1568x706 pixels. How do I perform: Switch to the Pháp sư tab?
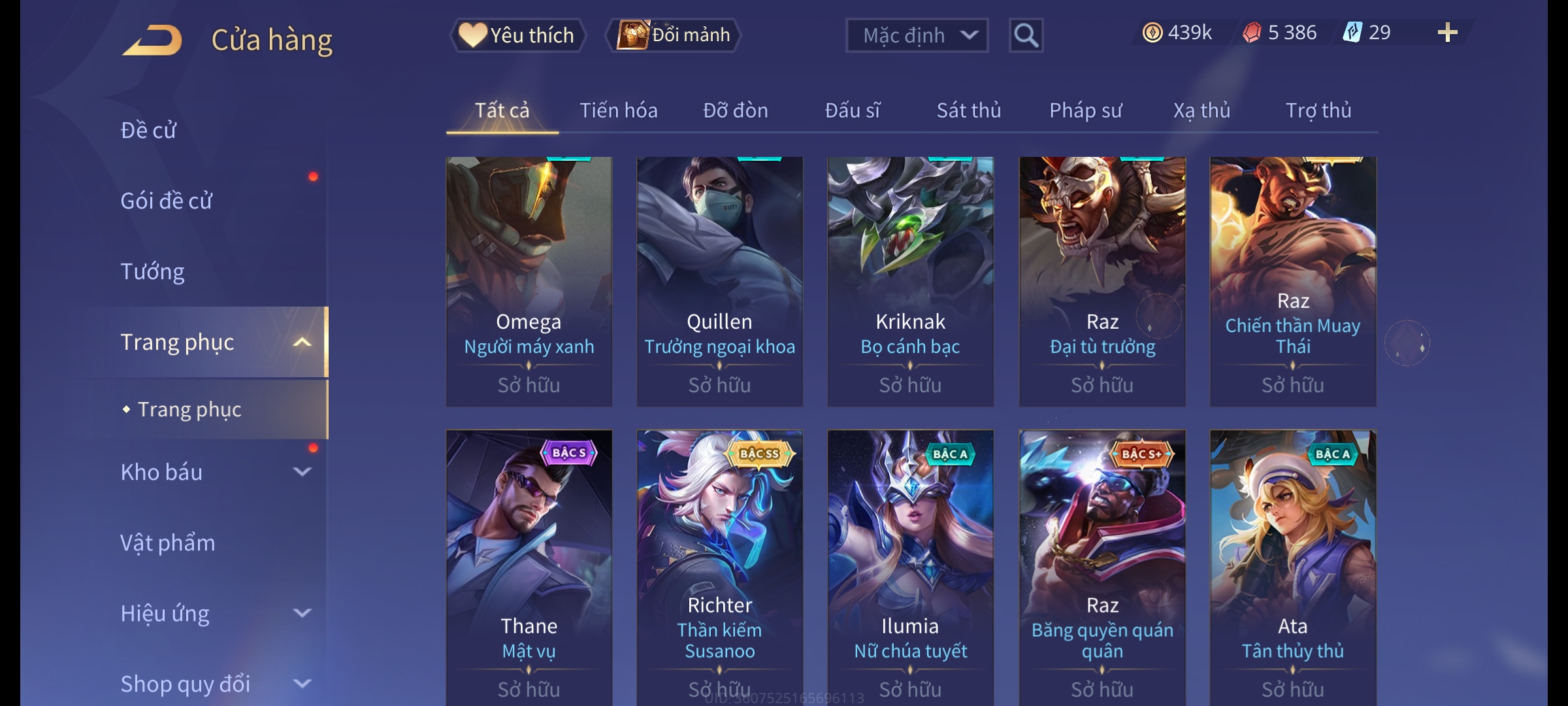(1085, 110)
